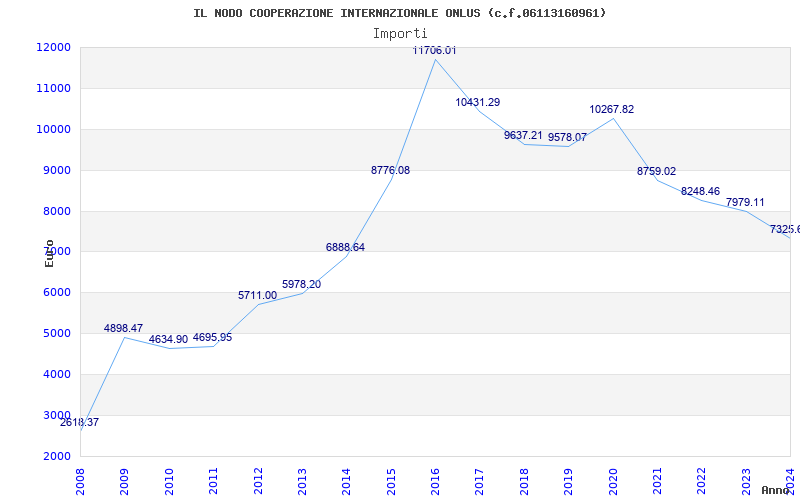This screenshot has width=800, height=500.
Task: Click the Importi subtitle
Action: (400, 33)
